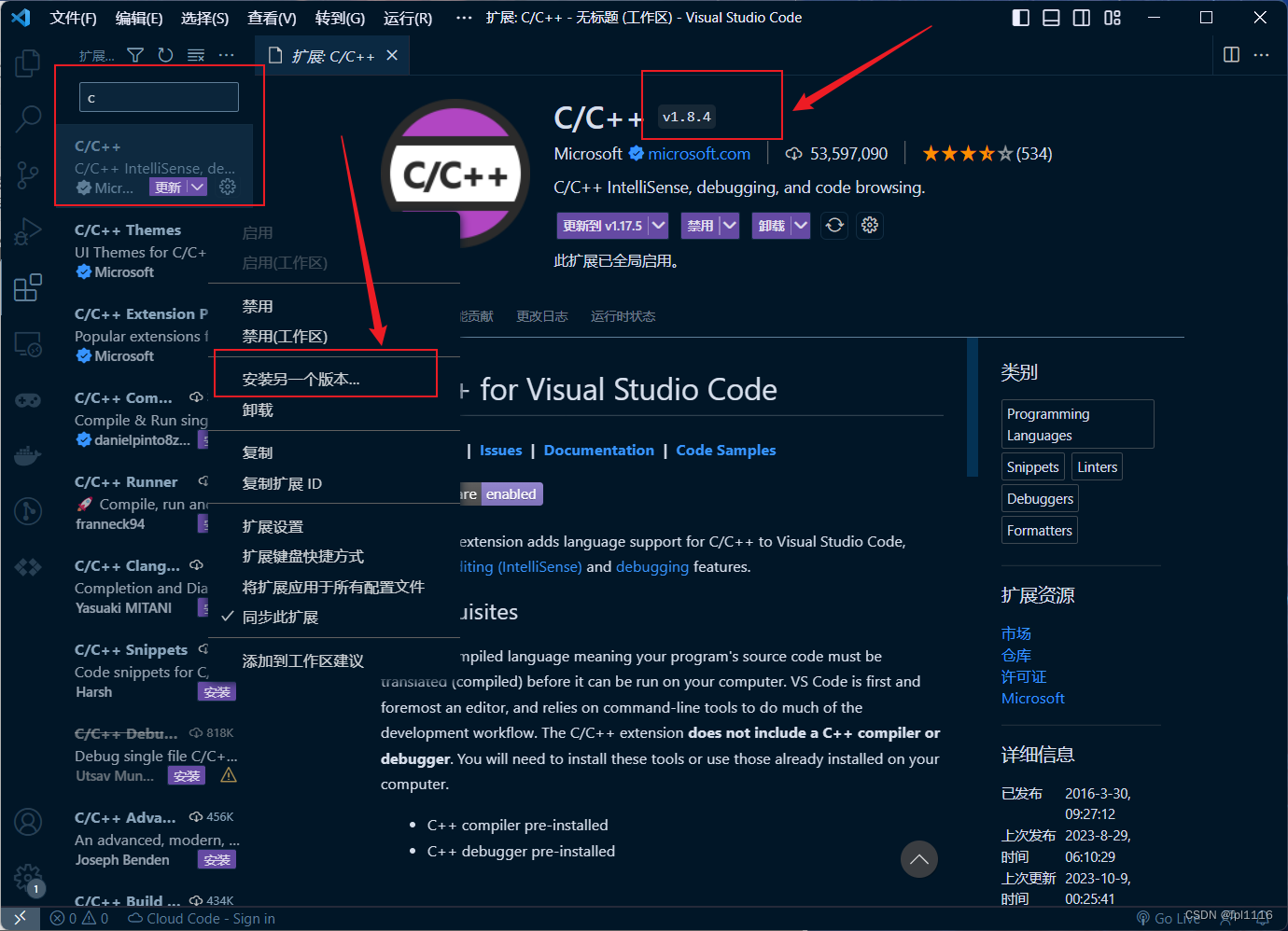This screenshot has height=931, width=1288.
Task: Open manage gear on C/C++ extension page
Action: point(870,226)
